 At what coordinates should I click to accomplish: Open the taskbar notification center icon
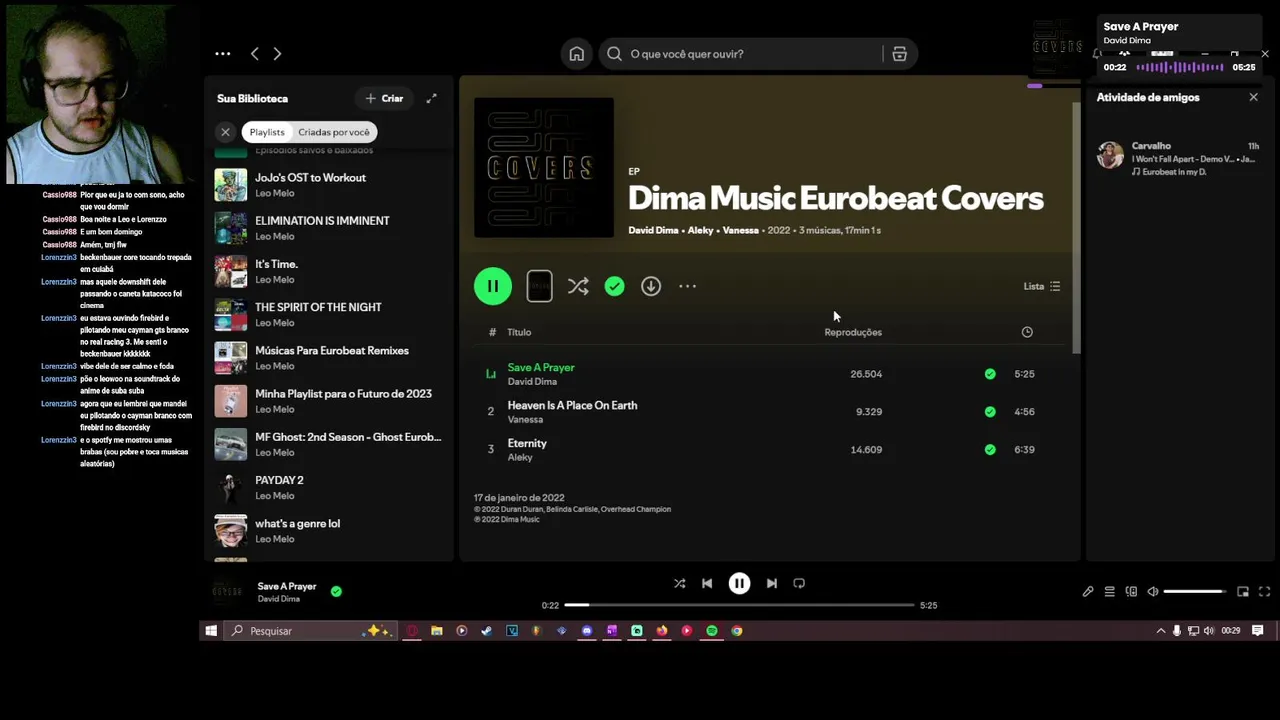tap(1258, 631)
